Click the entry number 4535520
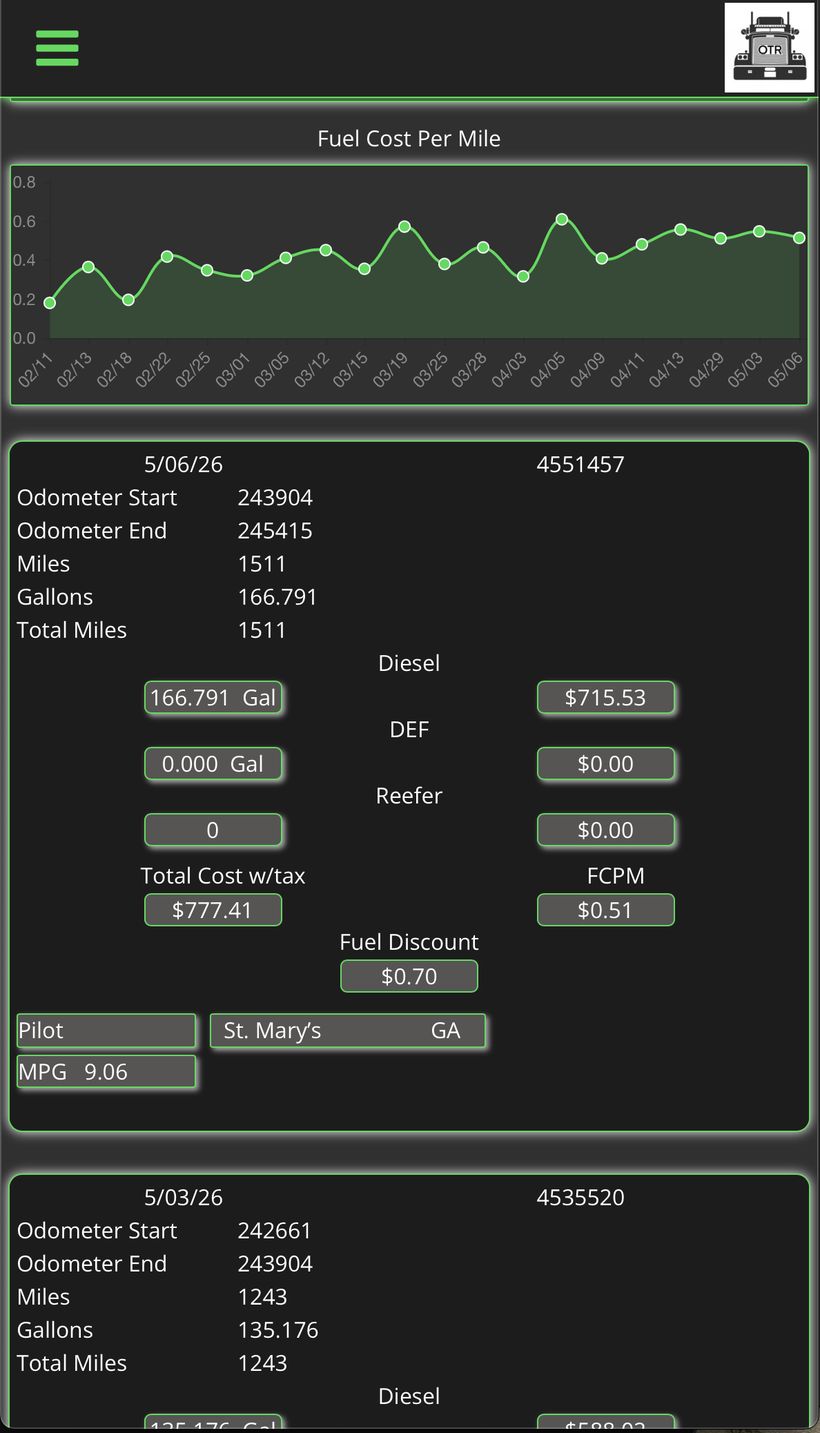 (580, 1197)
